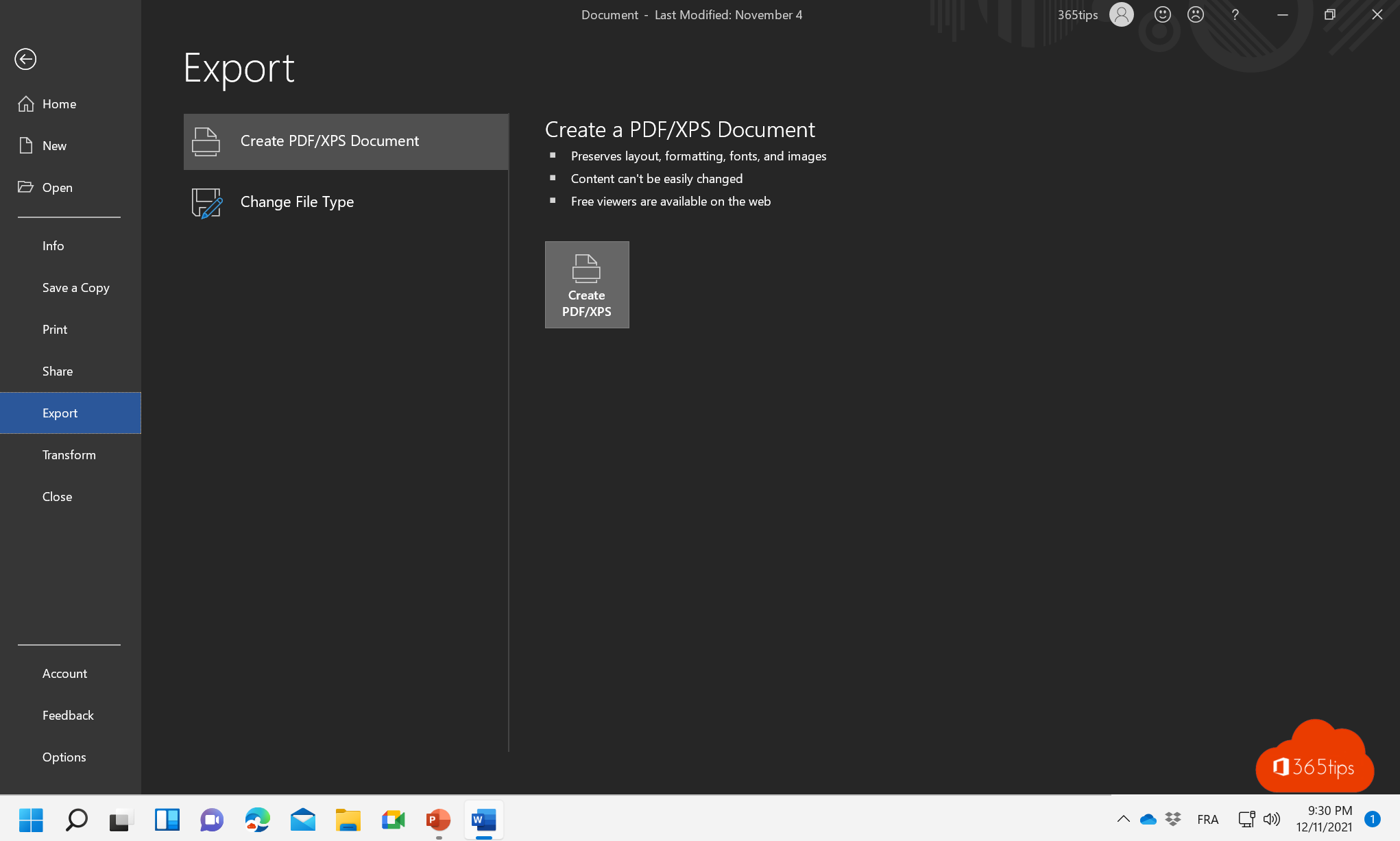
Task: Click the Change File Type icon
Action: click(x=204, y=202)
